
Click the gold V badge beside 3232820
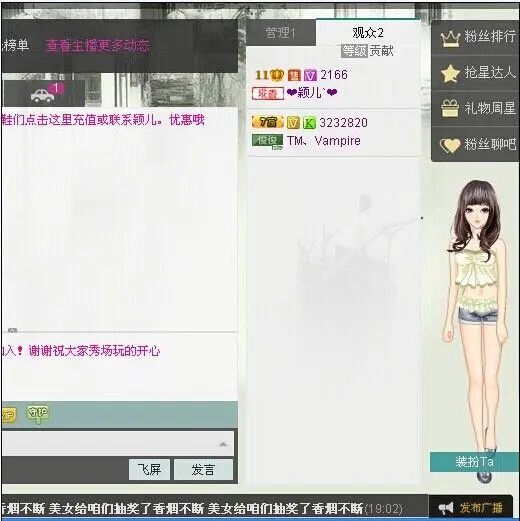(293, 123)
